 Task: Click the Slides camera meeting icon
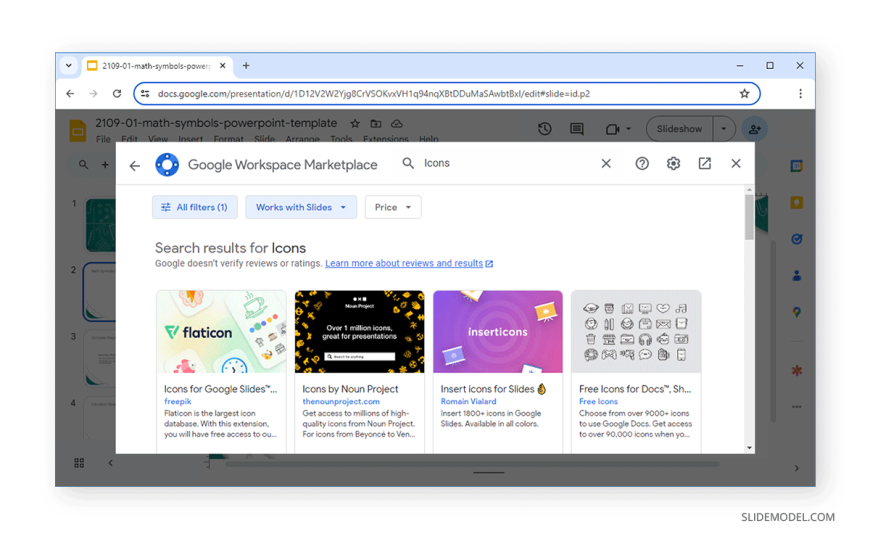pos(613,129)
